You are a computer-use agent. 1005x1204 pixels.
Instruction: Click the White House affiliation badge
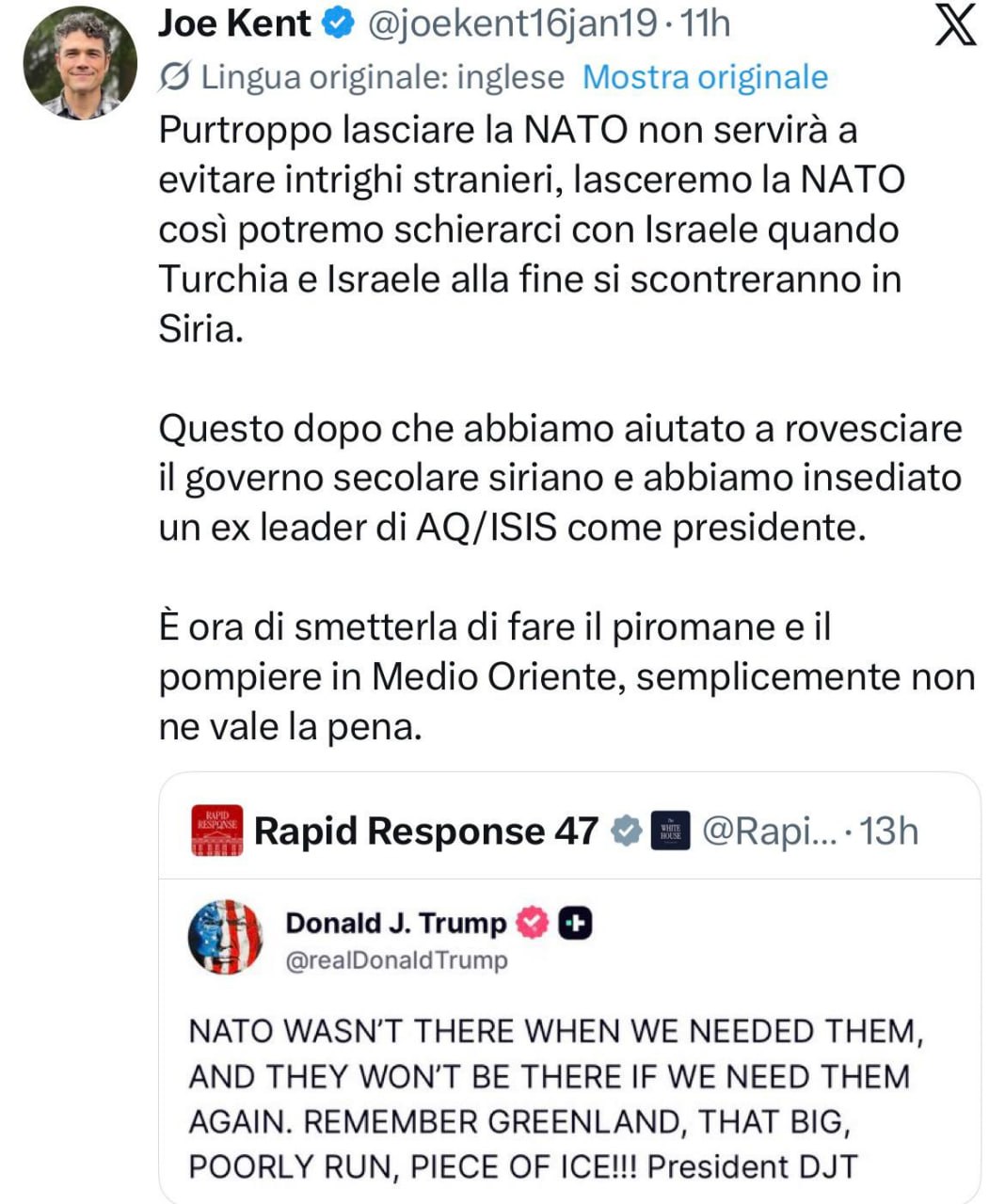[x=670, y=831]
